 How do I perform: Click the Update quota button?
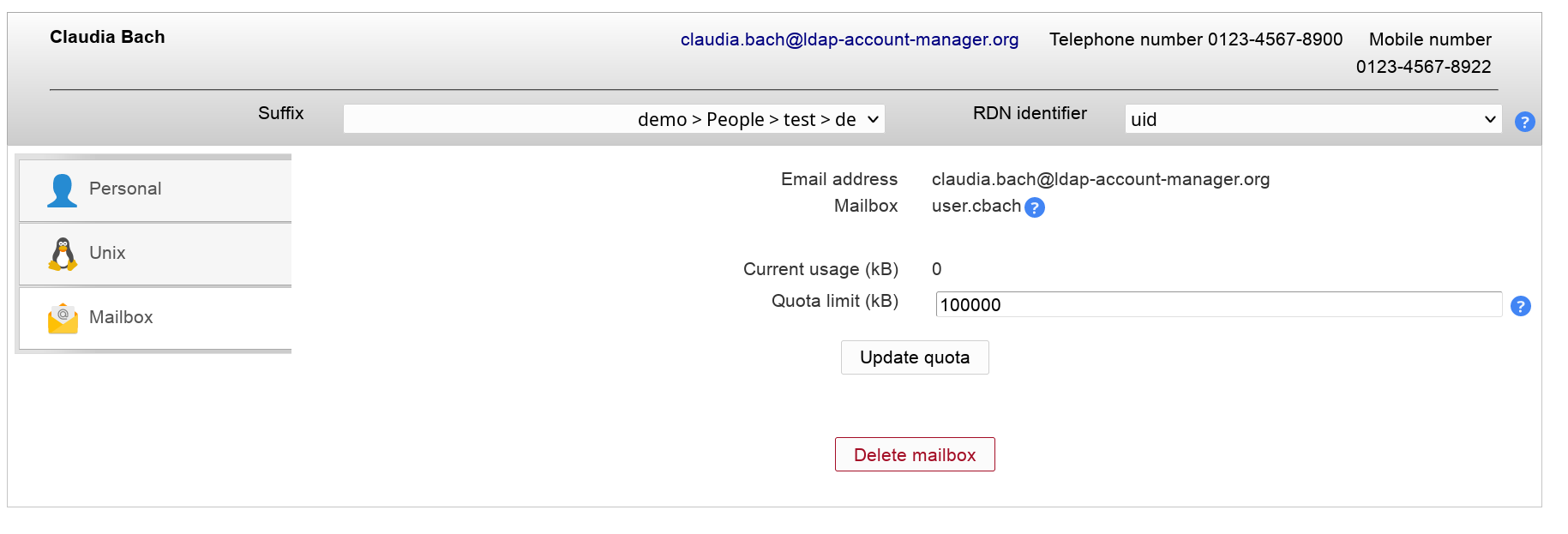(x=914, y=357)
